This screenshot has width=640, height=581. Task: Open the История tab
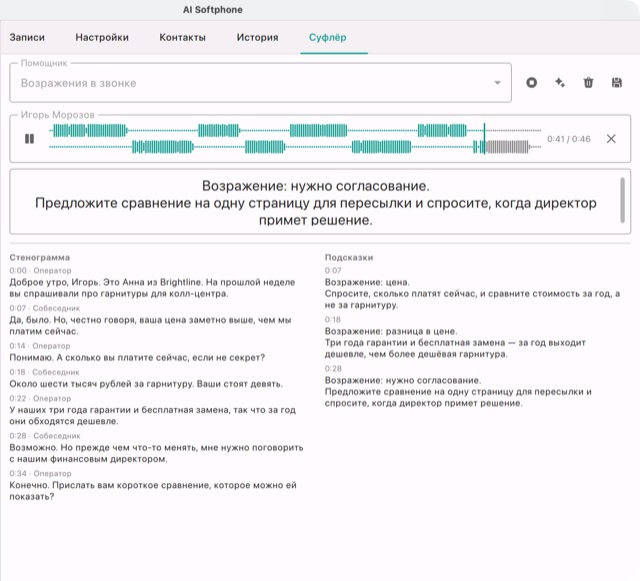pyautogui.click(x=257, y=38)
